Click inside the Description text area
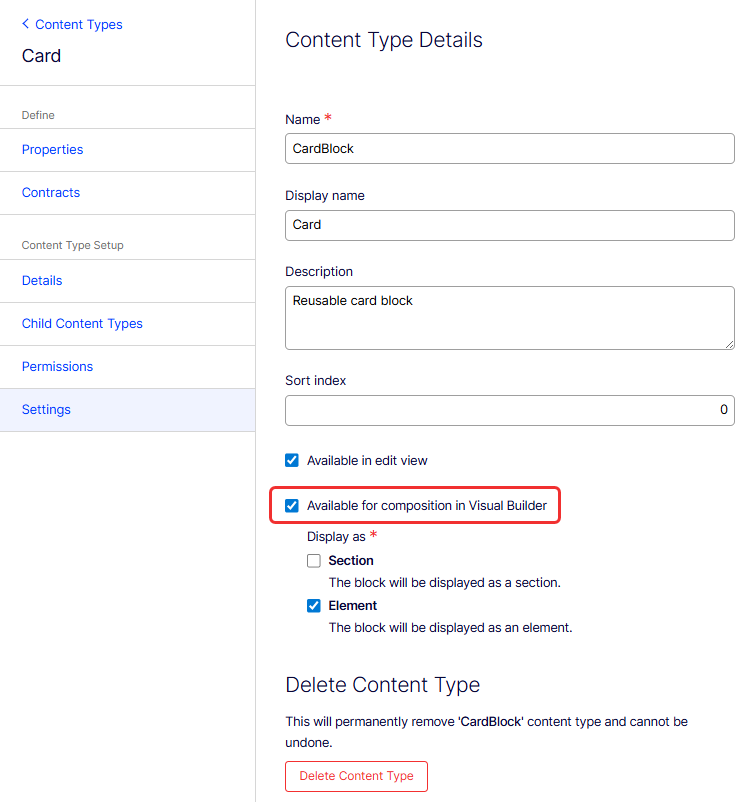 coord(509,318)
